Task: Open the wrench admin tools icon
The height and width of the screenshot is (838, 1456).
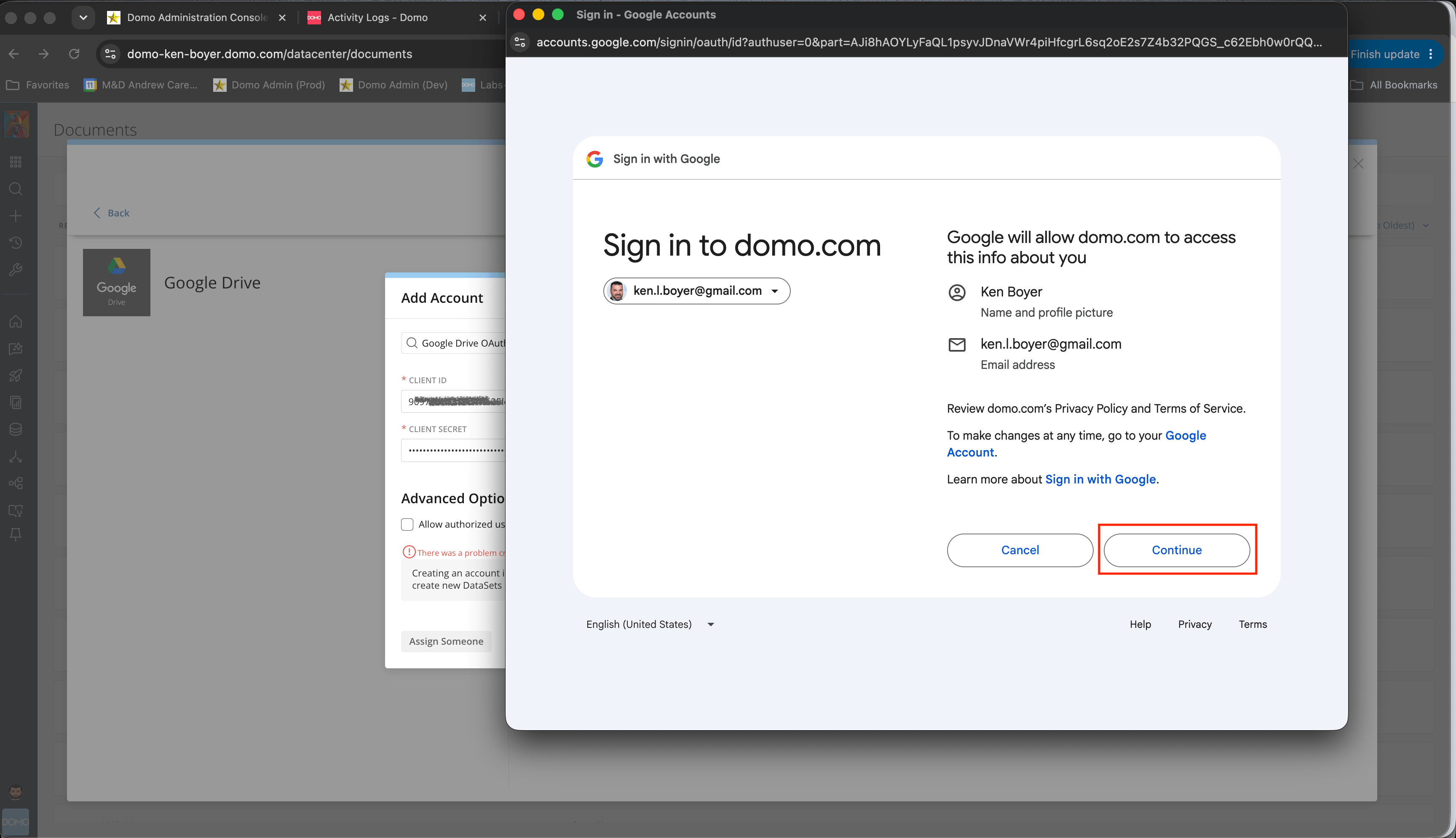Action: (16, 270)
